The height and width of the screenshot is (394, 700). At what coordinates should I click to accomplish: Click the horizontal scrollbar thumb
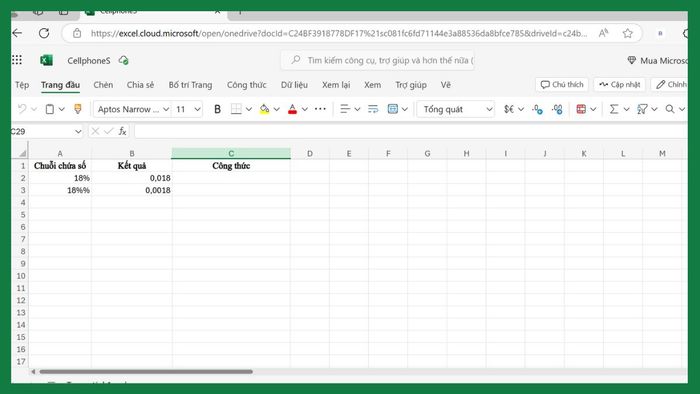[x=146, y=371]
